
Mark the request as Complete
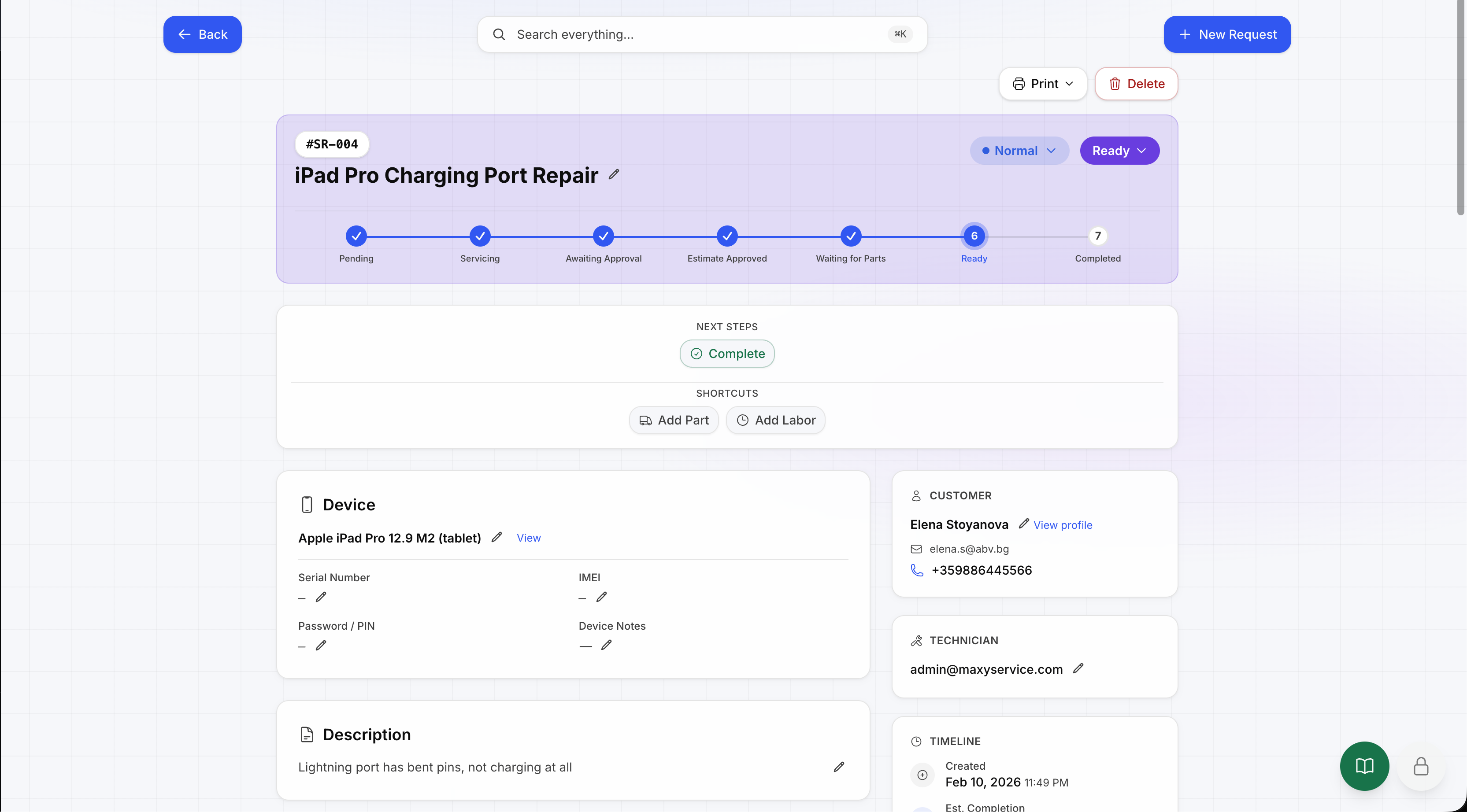point(726,353)
